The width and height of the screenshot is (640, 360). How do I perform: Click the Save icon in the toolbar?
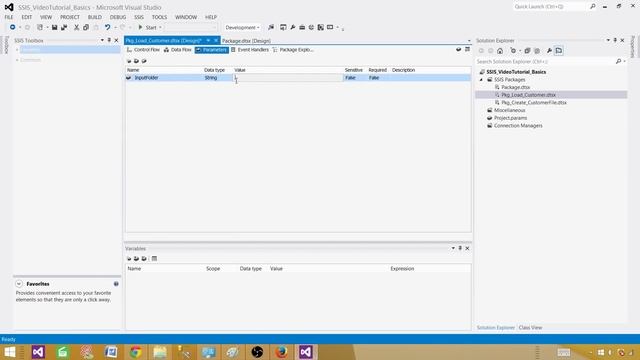pos(54,27)
